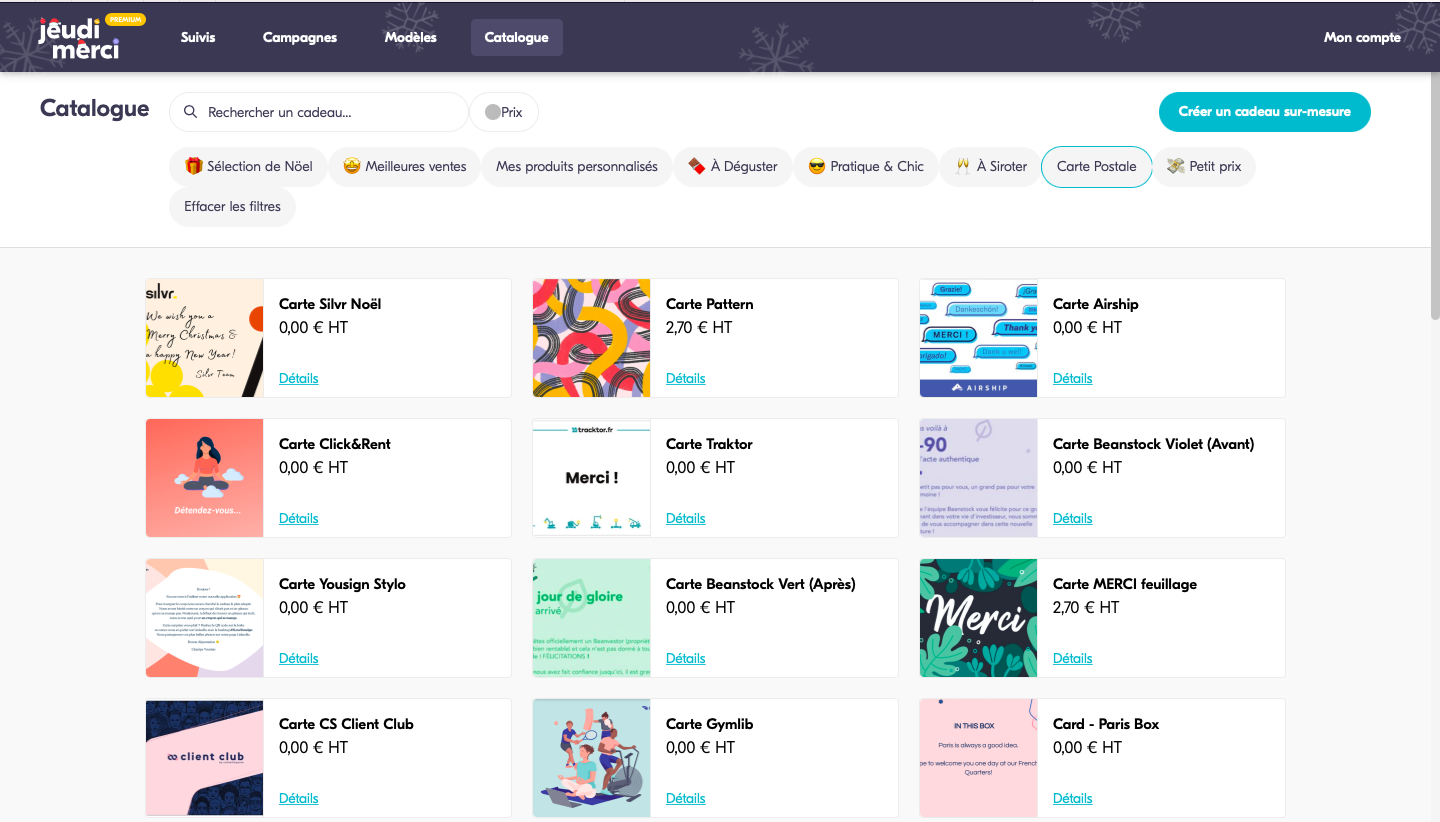Click the Carte Beanstock Violet (Avant) title
Screen dimensions: 1440x822
[1153, 444]
